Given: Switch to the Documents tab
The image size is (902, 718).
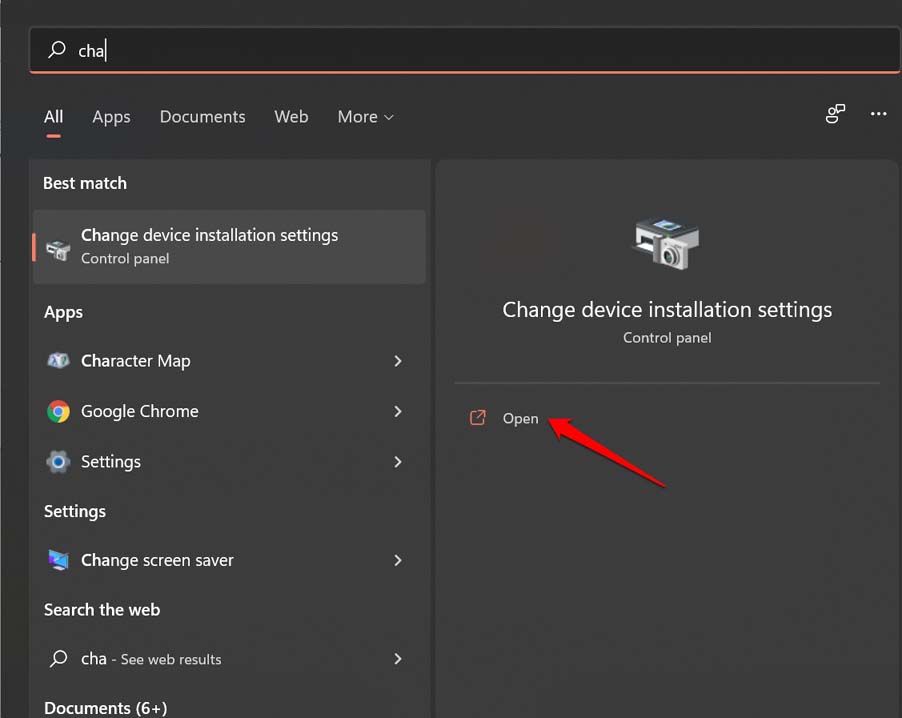Looking at the screenshot, I should click(x=202, y=117).
